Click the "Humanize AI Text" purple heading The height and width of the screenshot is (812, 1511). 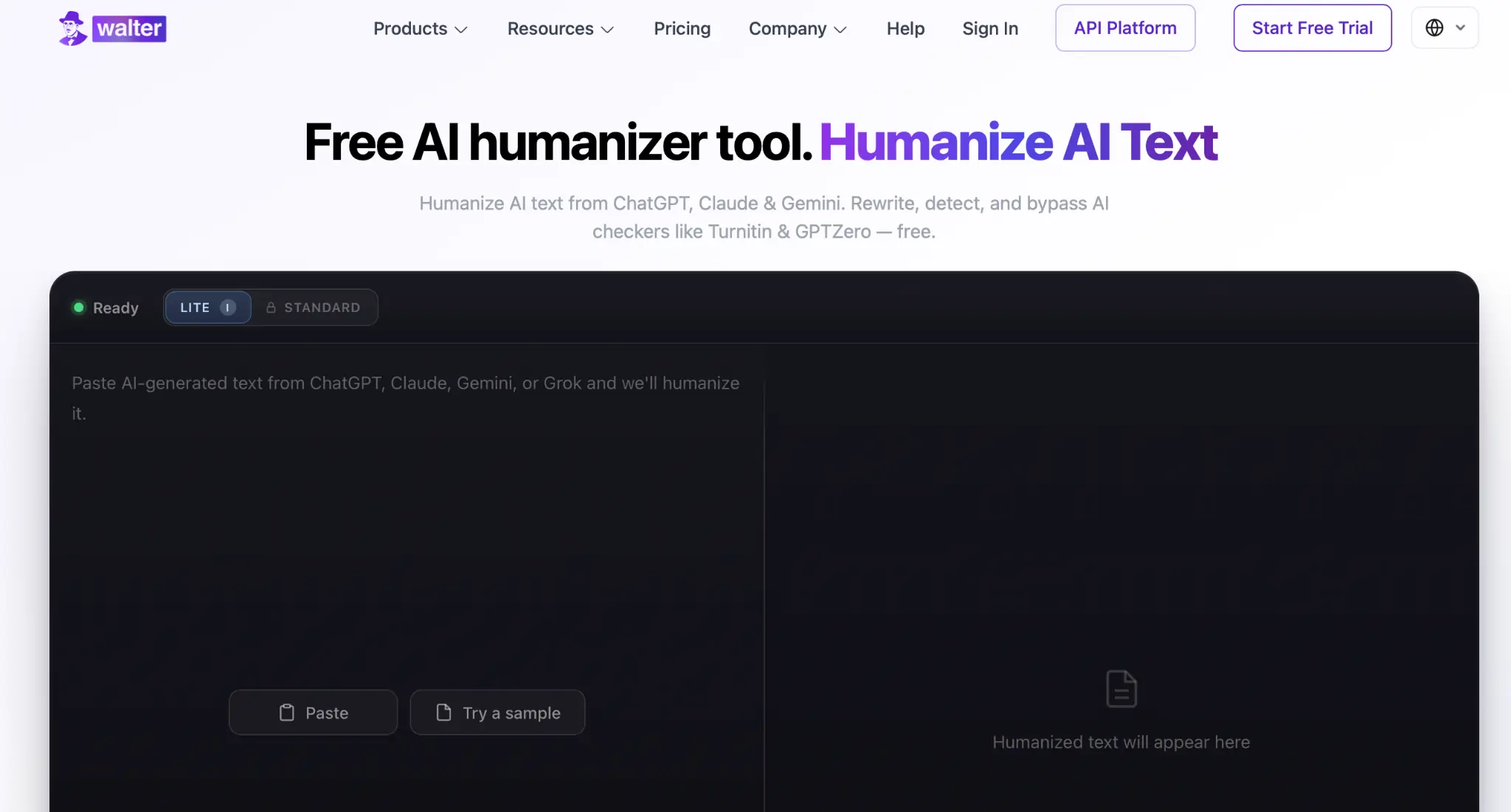pyautogui.click(x=1018, y=142)
